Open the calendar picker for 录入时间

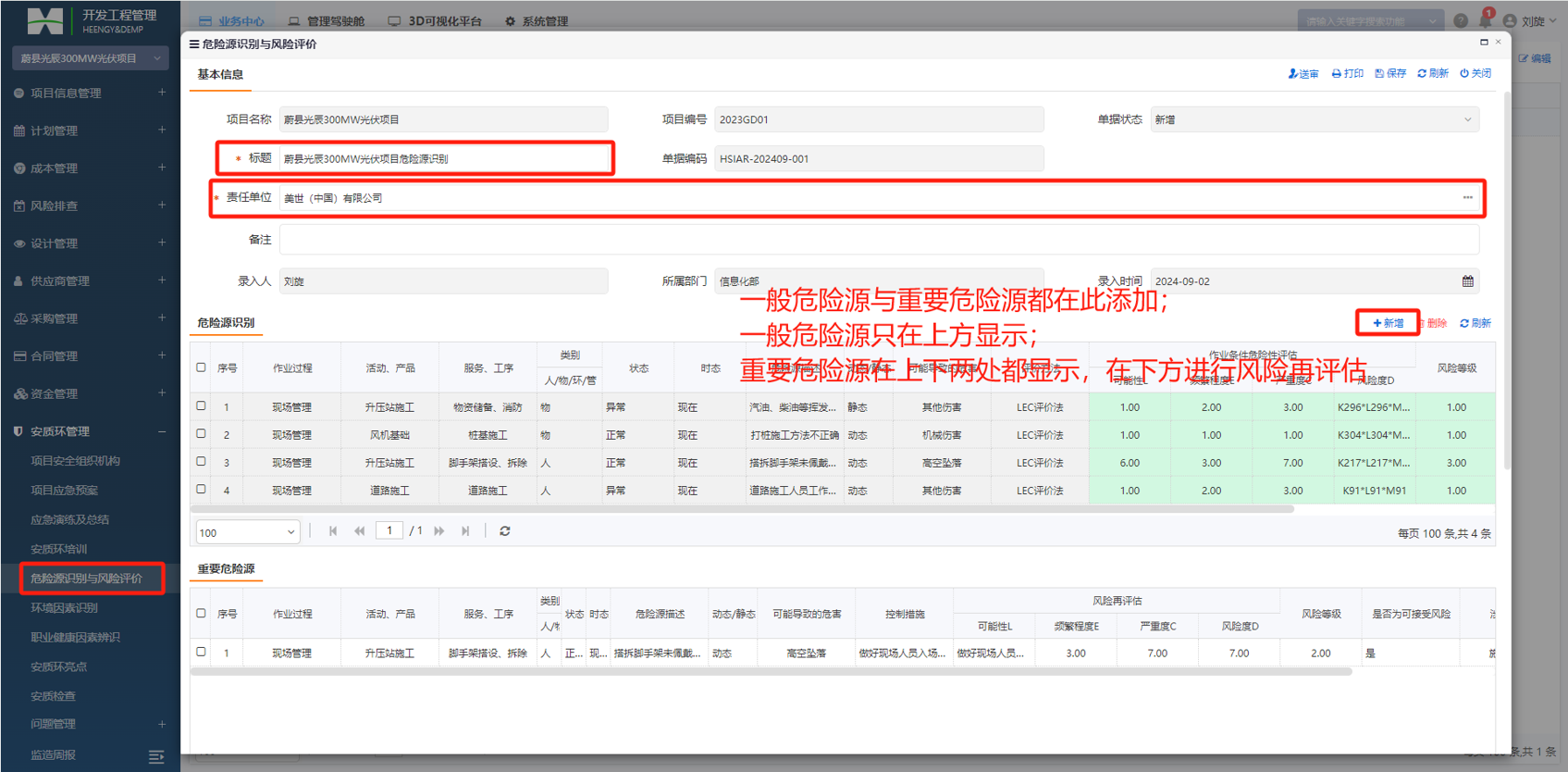click(1467, 281)
